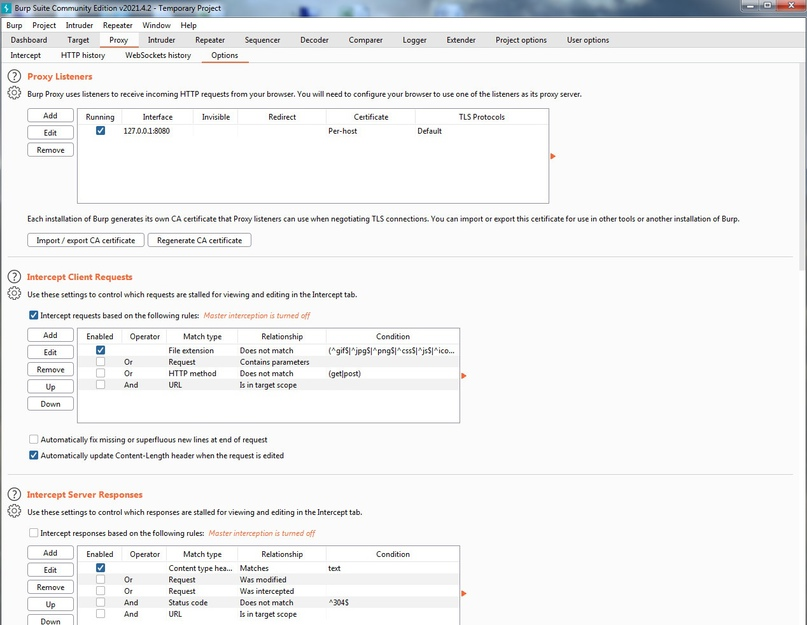
Task: Click Import / export CA certificate button
Action: click(x=85, y=240)
